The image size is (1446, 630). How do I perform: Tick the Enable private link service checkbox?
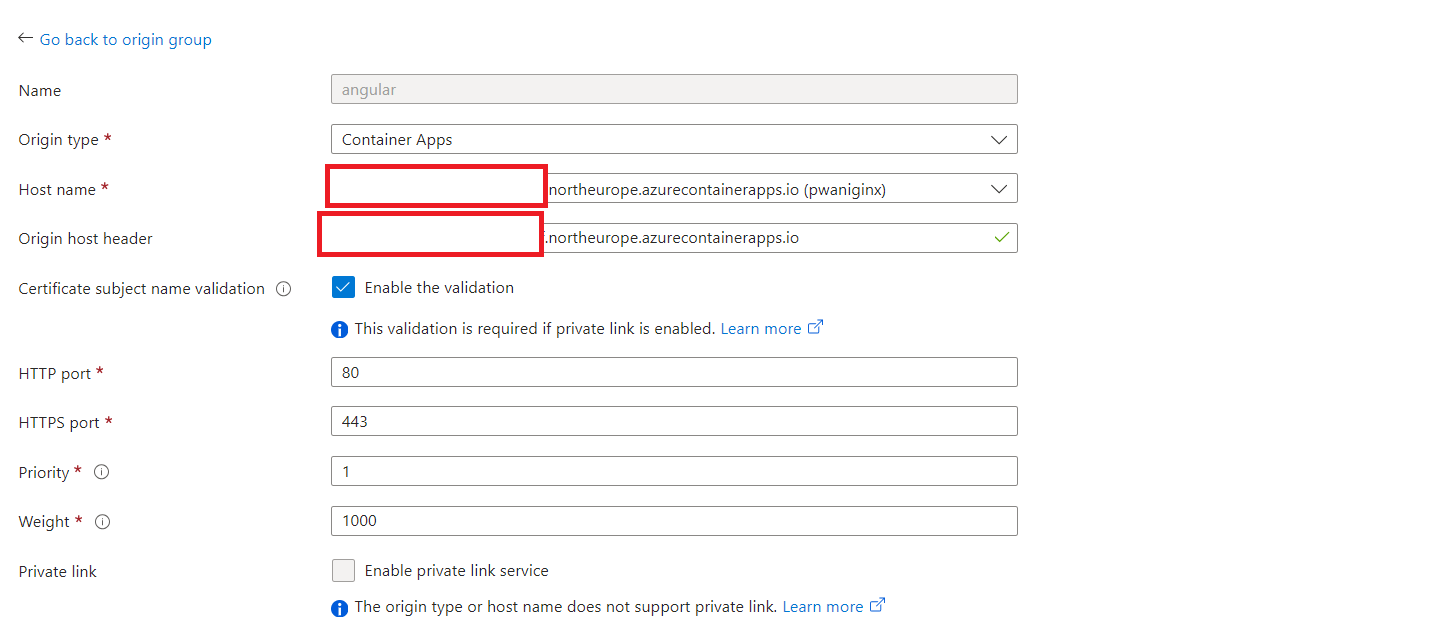[343, 571]
